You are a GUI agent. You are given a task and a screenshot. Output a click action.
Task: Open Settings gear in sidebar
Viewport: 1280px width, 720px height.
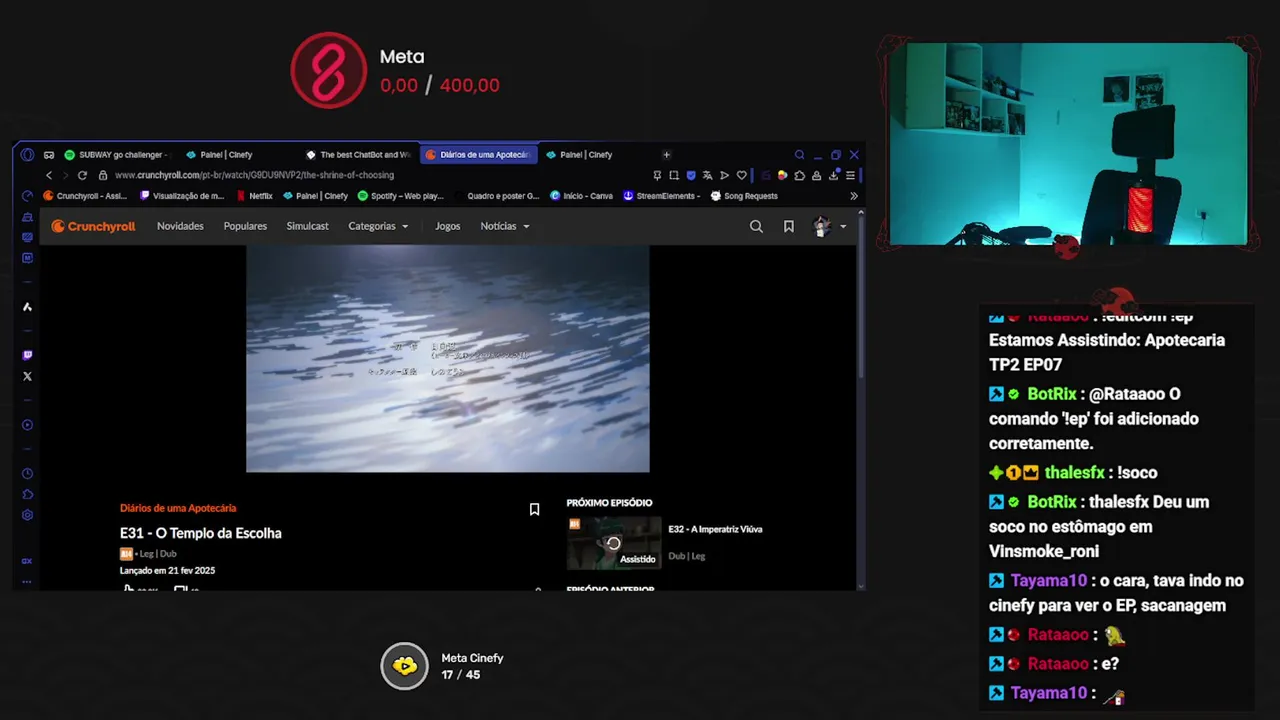pyautogui.click(x=27, y=515)
